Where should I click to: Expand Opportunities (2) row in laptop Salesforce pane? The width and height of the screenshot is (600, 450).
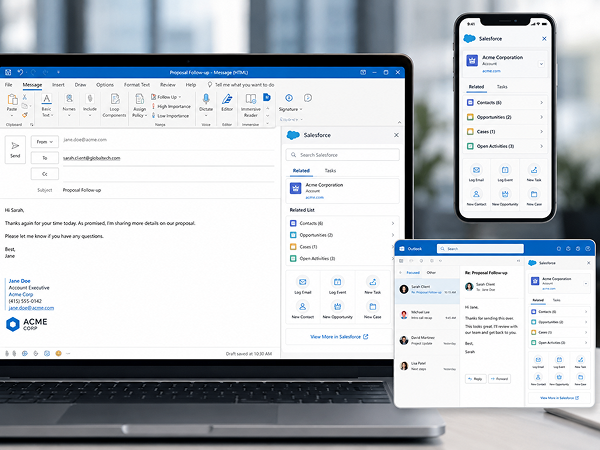pos(342,235)
